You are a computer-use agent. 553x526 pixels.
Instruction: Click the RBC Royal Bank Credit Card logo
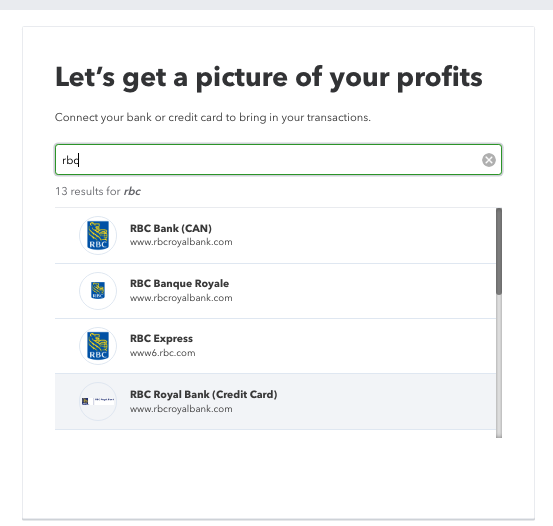(98, 401)
